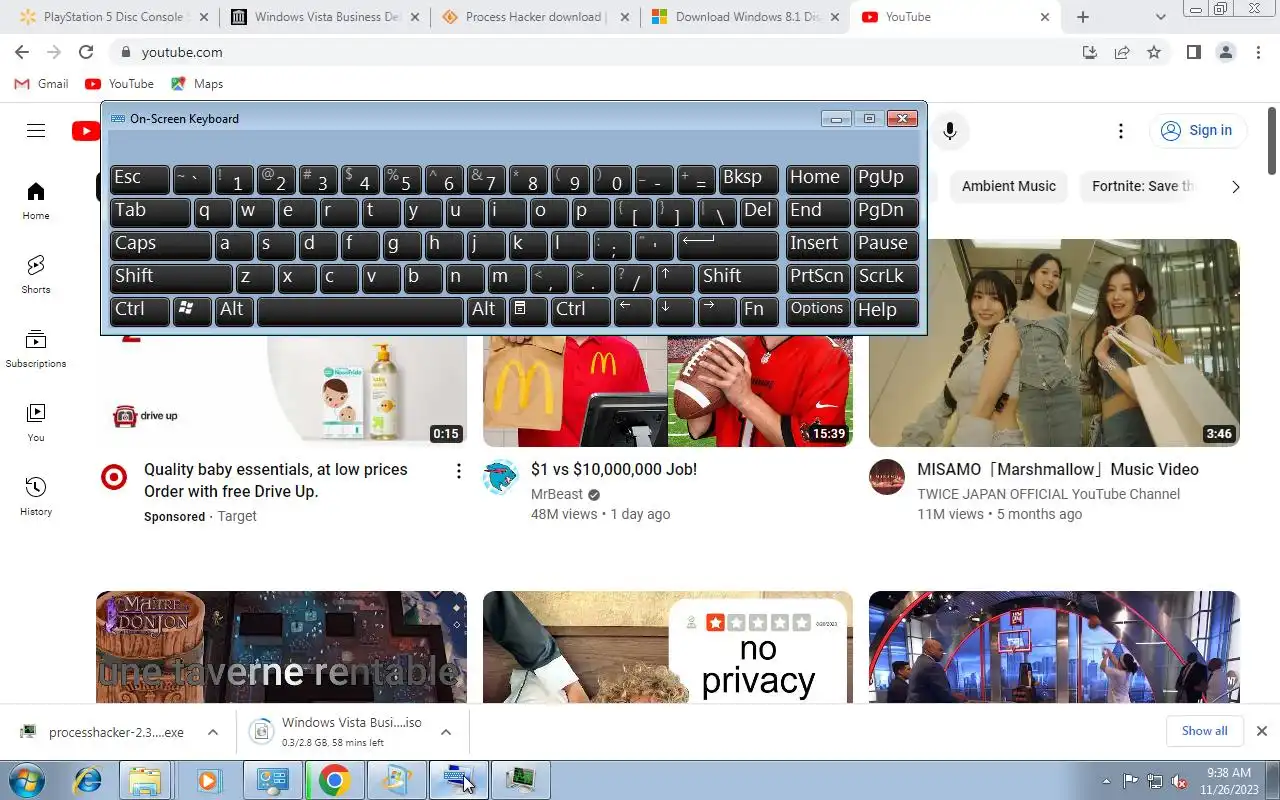Image resolution: width=1280 pixels, height=800 pixels.
Task: Switch to Download Windows 8.1 tab
Action: [x=745, y=17]
